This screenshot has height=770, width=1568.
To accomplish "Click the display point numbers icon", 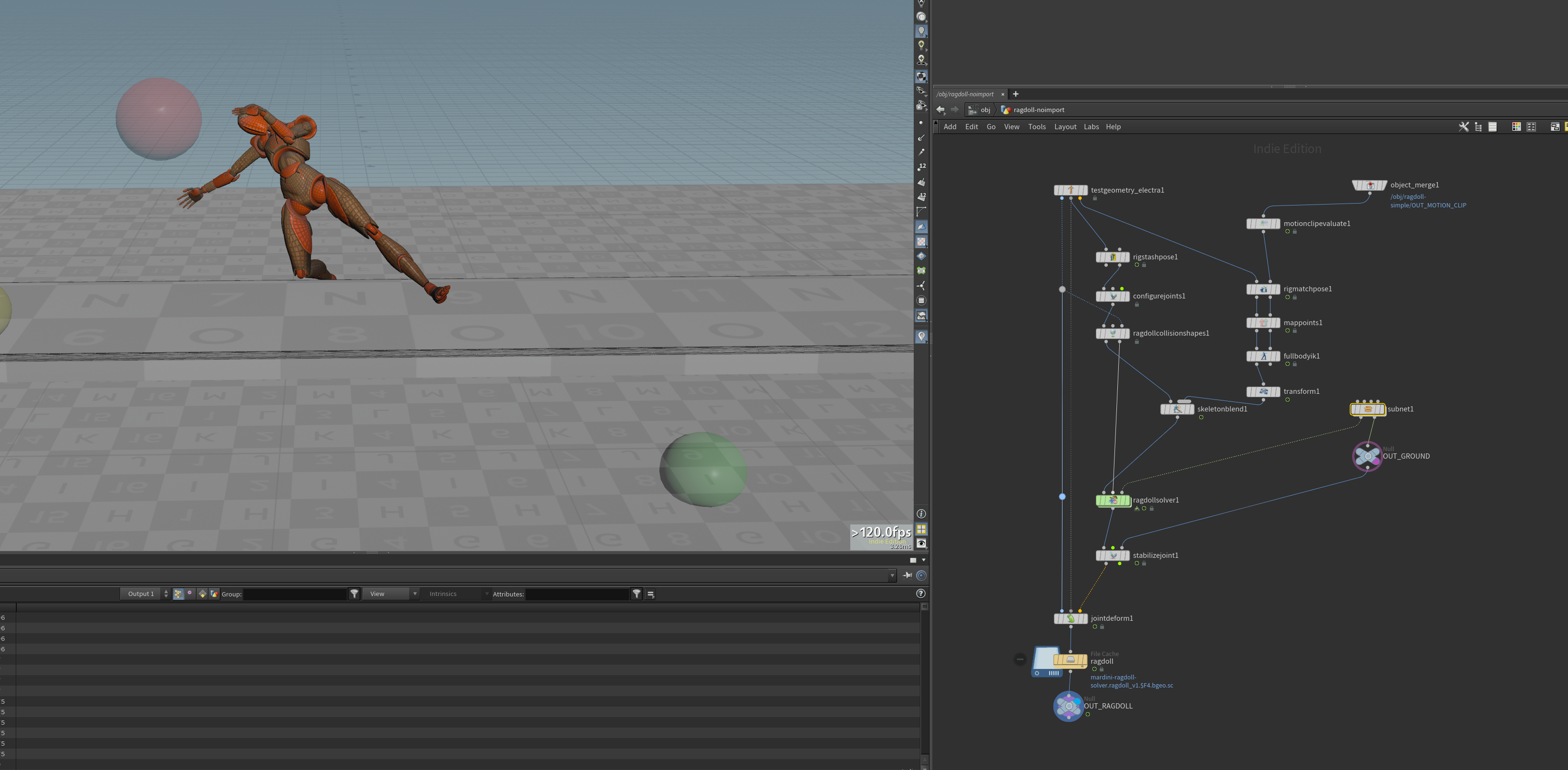I will click(x=921, y=167).
